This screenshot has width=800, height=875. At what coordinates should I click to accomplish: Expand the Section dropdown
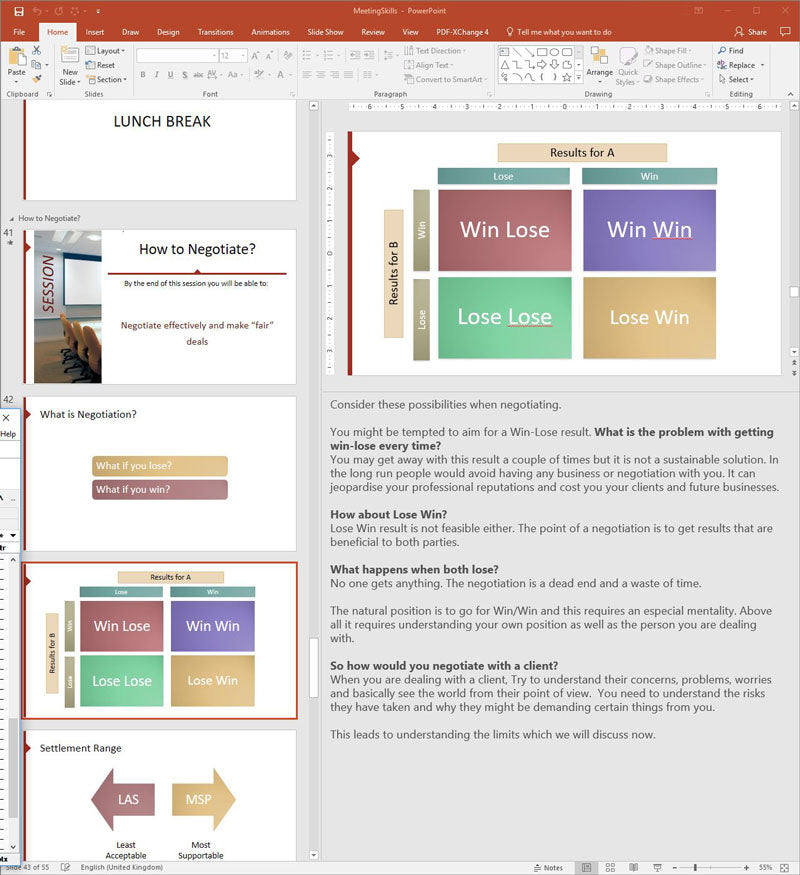tap(107, 80)
